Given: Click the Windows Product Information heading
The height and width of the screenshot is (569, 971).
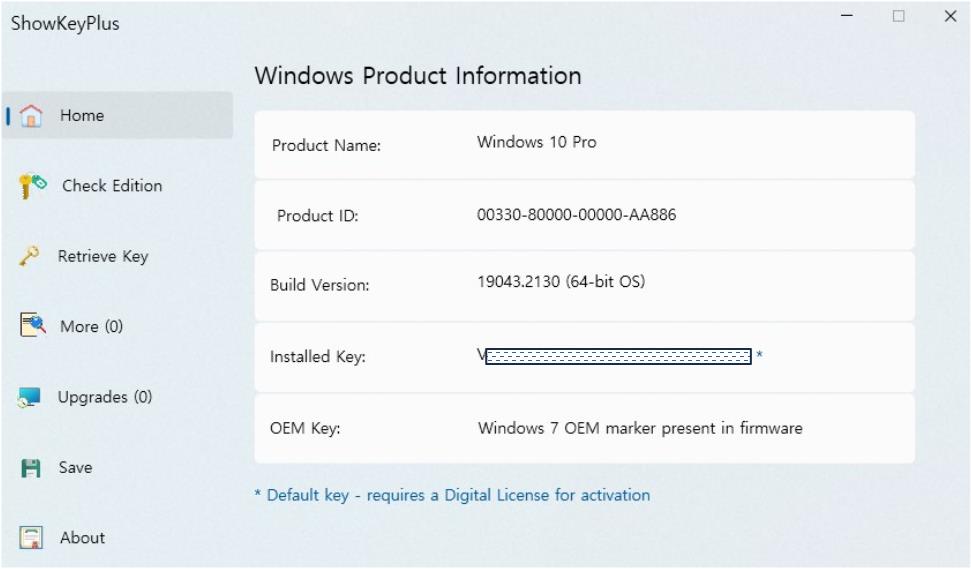Looking at the screenshot, I should 418,76.
